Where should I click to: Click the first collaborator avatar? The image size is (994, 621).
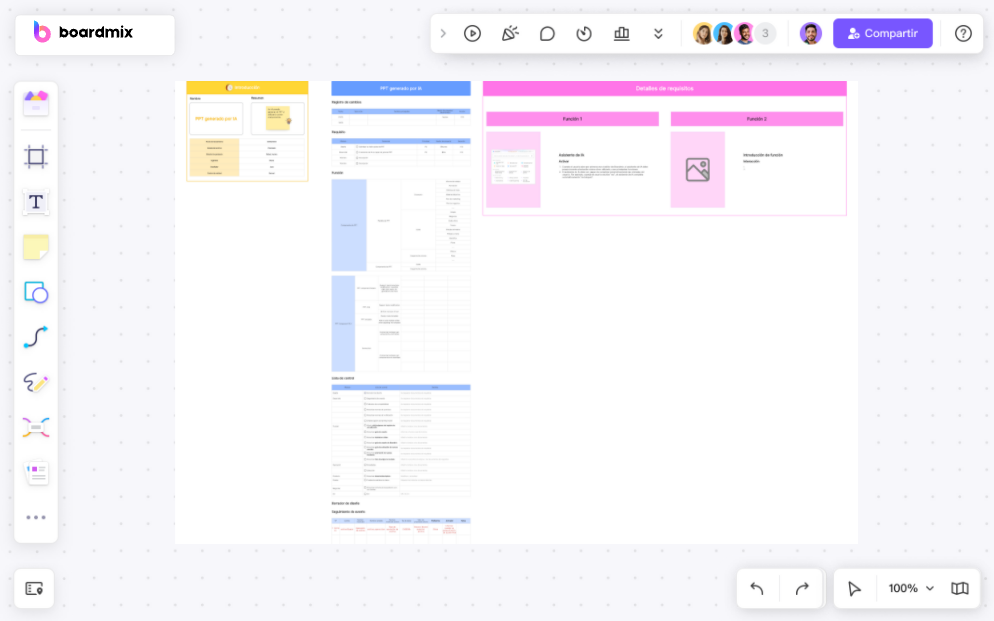(703, 34)
